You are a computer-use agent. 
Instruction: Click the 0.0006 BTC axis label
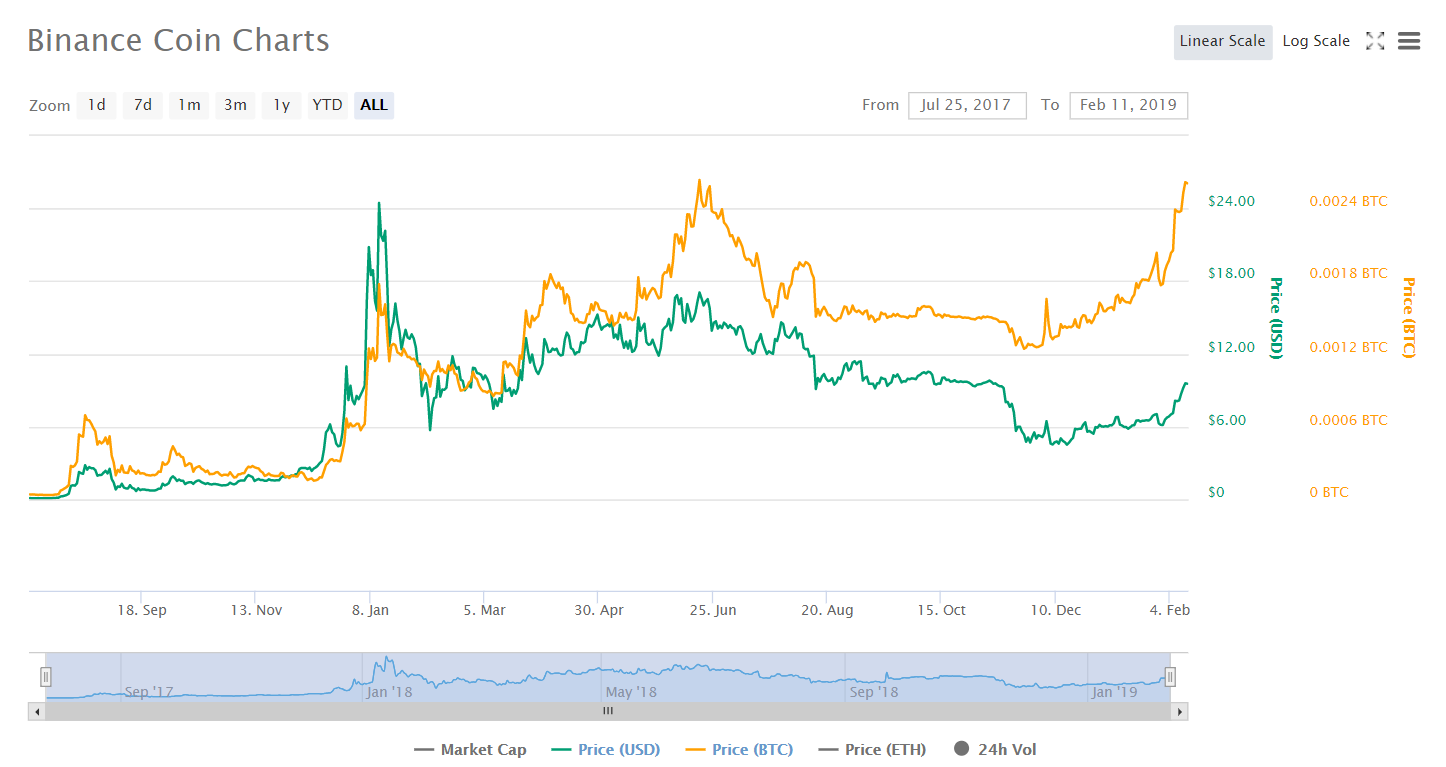point(1349,420)
